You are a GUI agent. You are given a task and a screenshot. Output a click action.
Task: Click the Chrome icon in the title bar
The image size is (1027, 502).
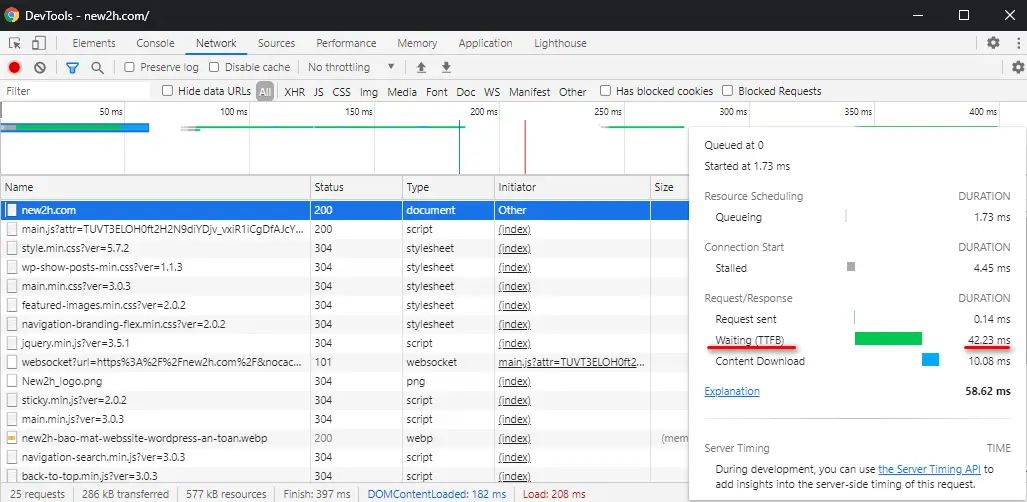pyautogui.click(x=12, y=15)
